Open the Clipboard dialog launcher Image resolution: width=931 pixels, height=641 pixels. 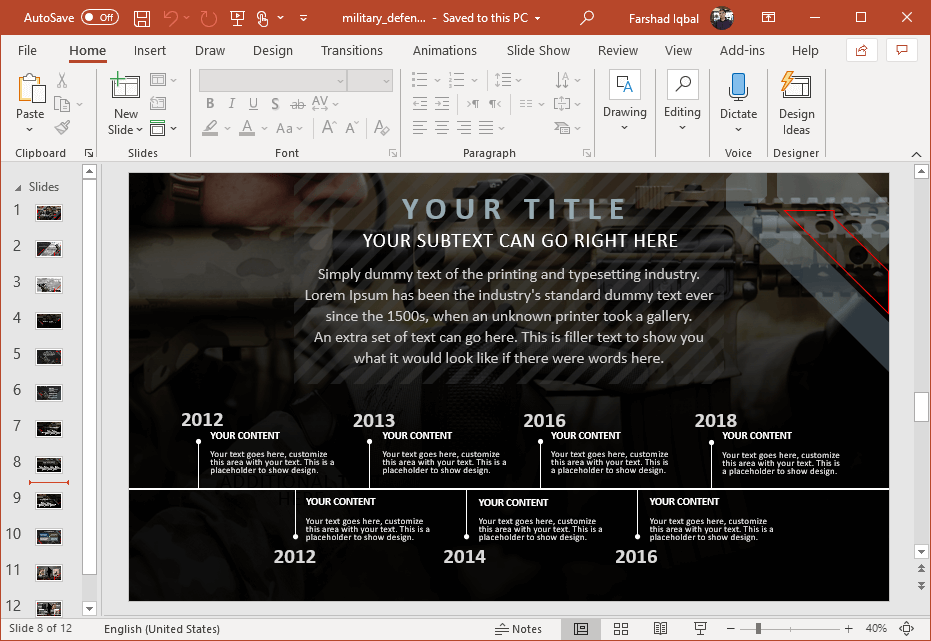pos(88,152)
